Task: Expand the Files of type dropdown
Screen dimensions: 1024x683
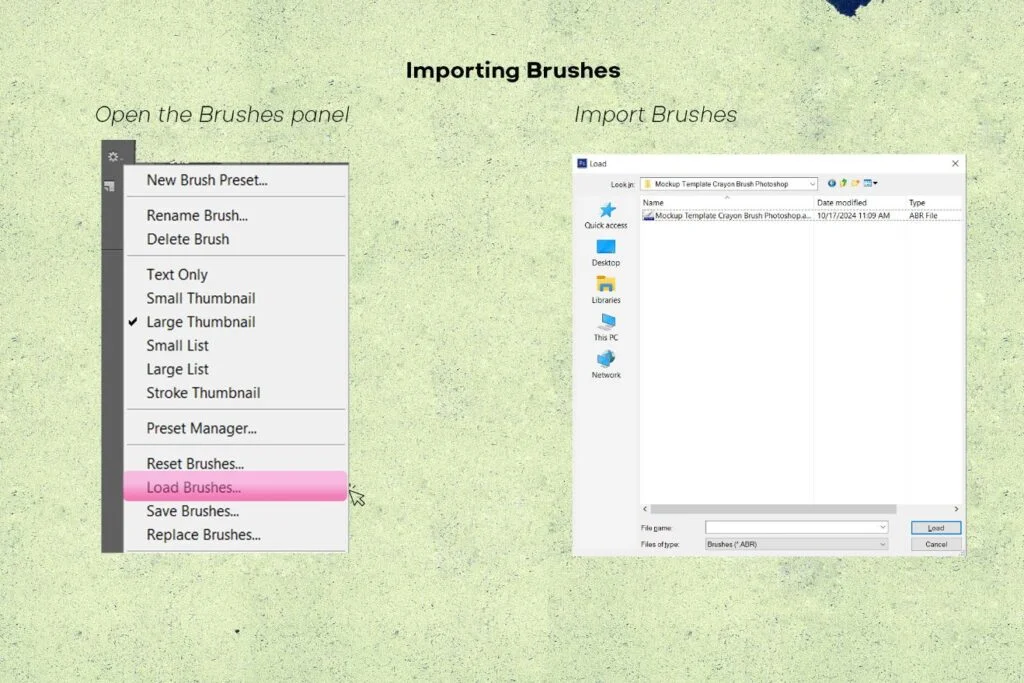Action: click(882, 544)
